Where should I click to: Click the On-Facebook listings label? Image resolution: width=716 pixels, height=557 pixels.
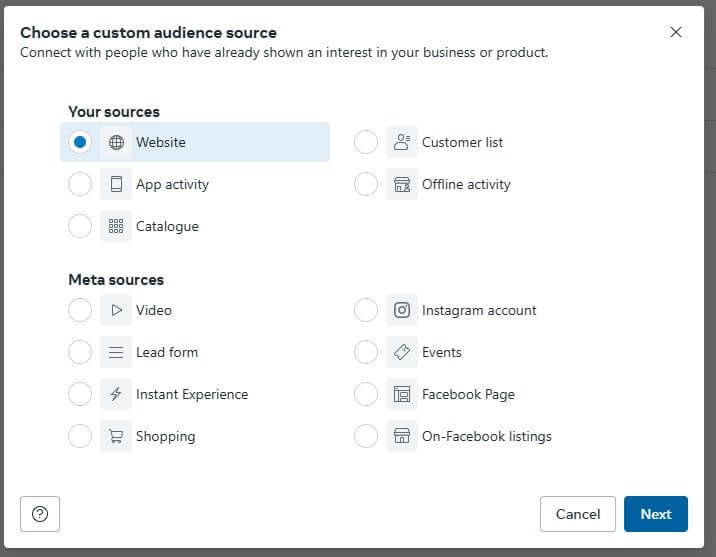point(487,436)
